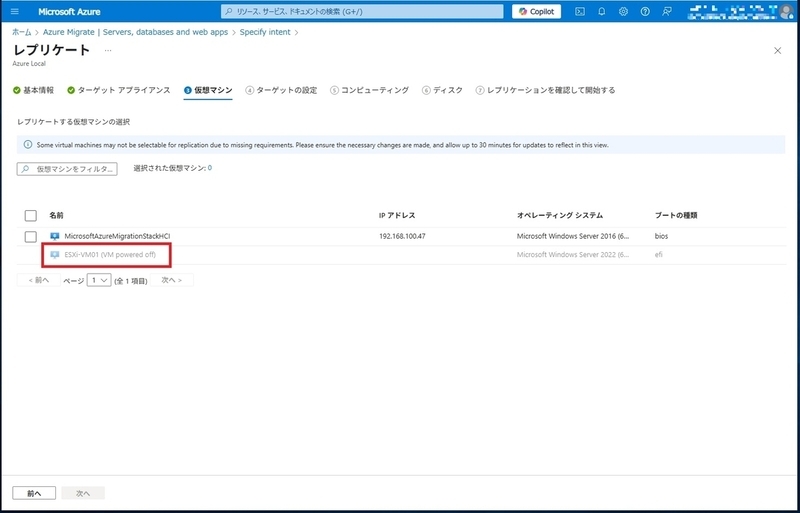
Task: Click the VM icon for MicrosoftAzureMigrationStackHCI
Action: coord(55,236)
